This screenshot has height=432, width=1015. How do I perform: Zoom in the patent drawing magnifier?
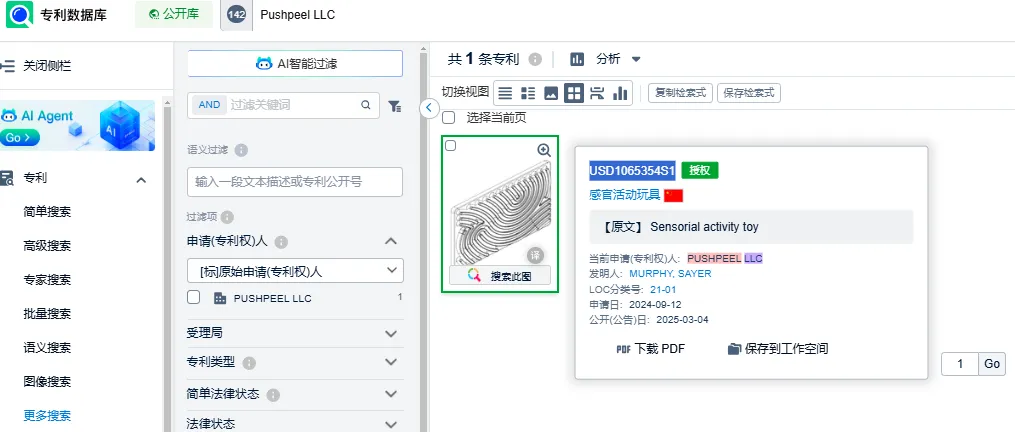(x=544, y=150)
